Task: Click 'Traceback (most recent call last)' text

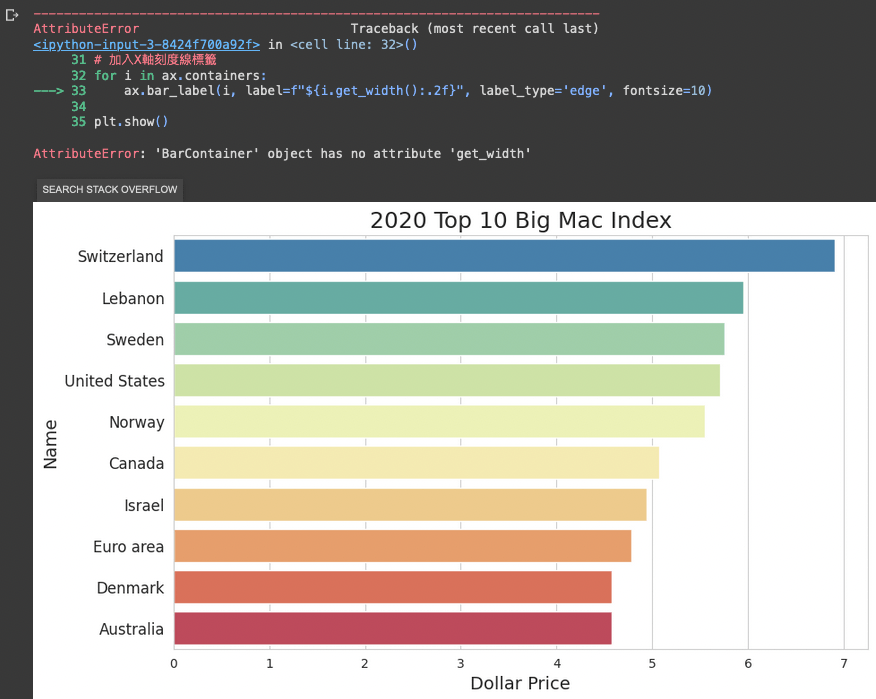Action: tap(474, 28)
